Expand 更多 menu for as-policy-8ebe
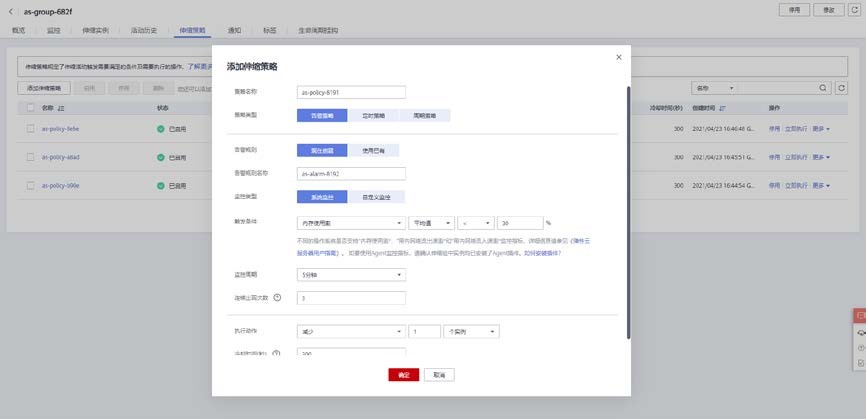Screen dimensions: 866x419 click(821, 129)
